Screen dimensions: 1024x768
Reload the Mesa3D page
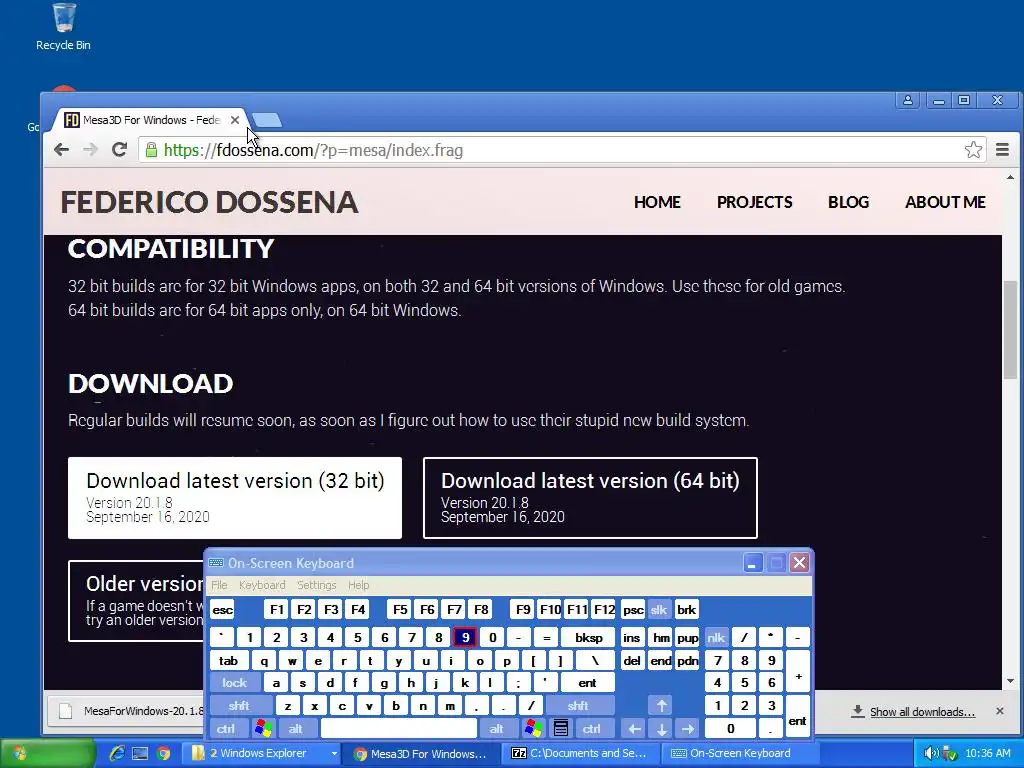click(119, 150)
